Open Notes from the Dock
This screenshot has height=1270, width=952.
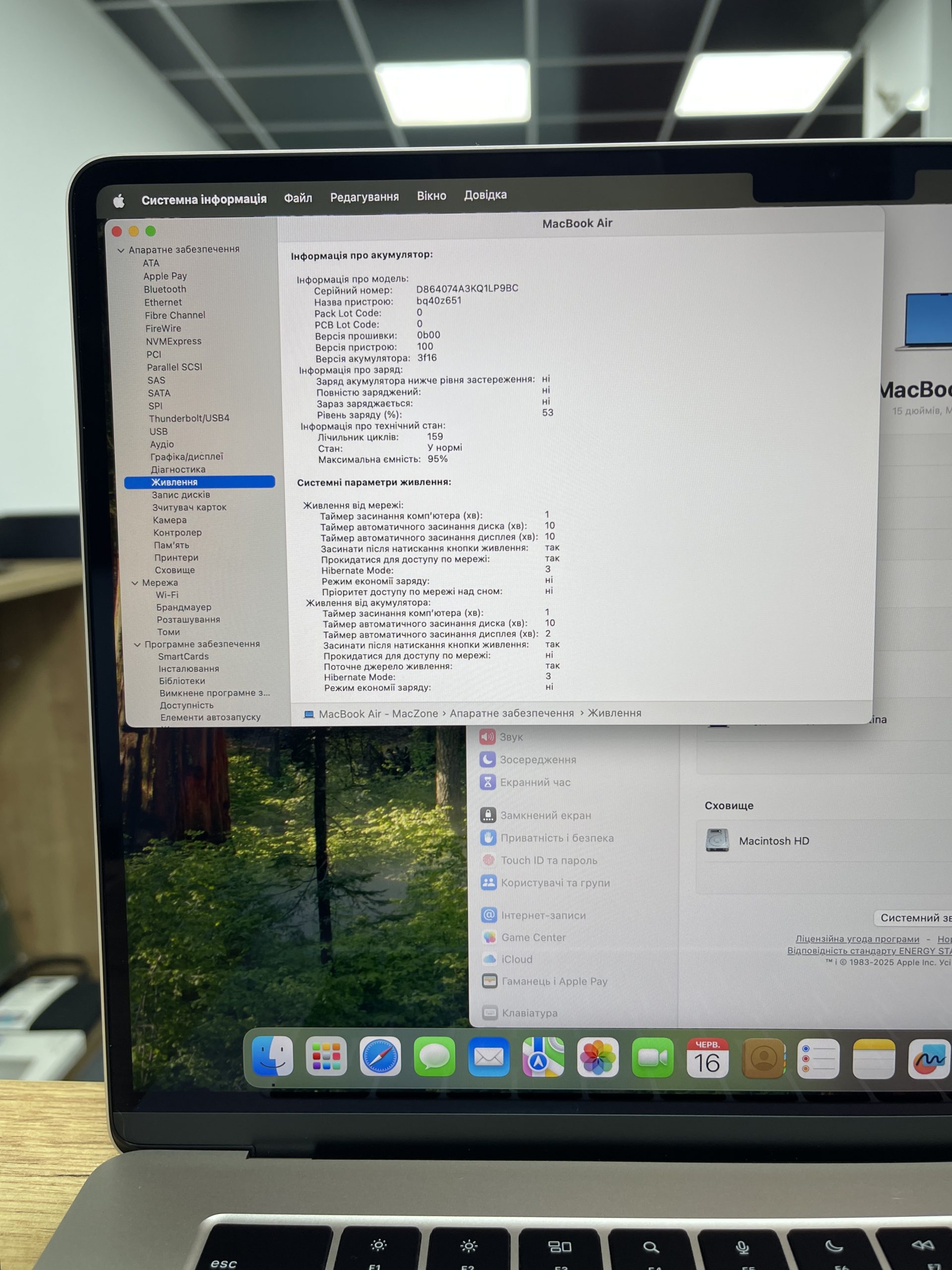coord(873,1060)
